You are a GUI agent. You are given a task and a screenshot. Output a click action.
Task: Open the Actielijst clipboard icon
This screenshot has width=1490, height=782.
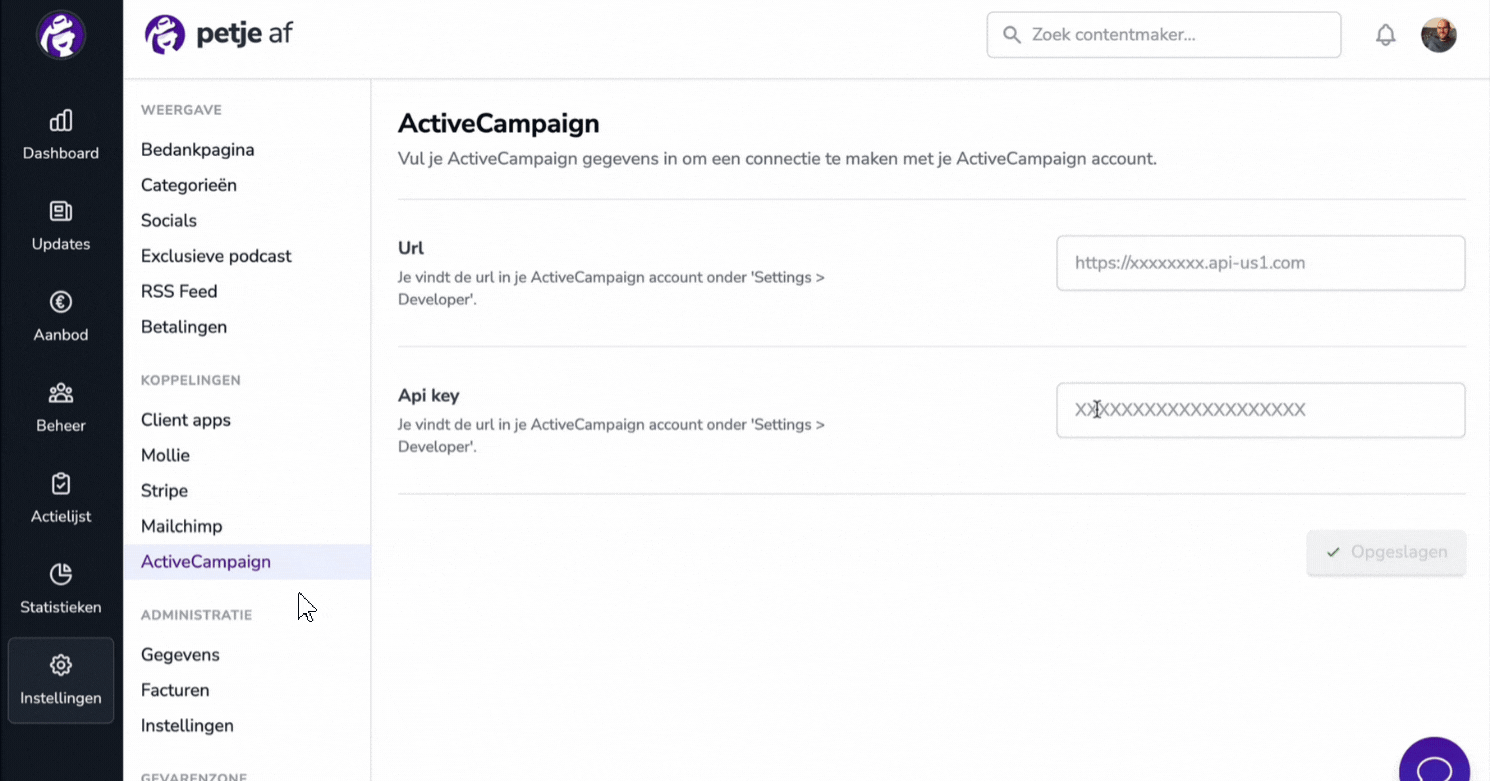pos(61,484)
